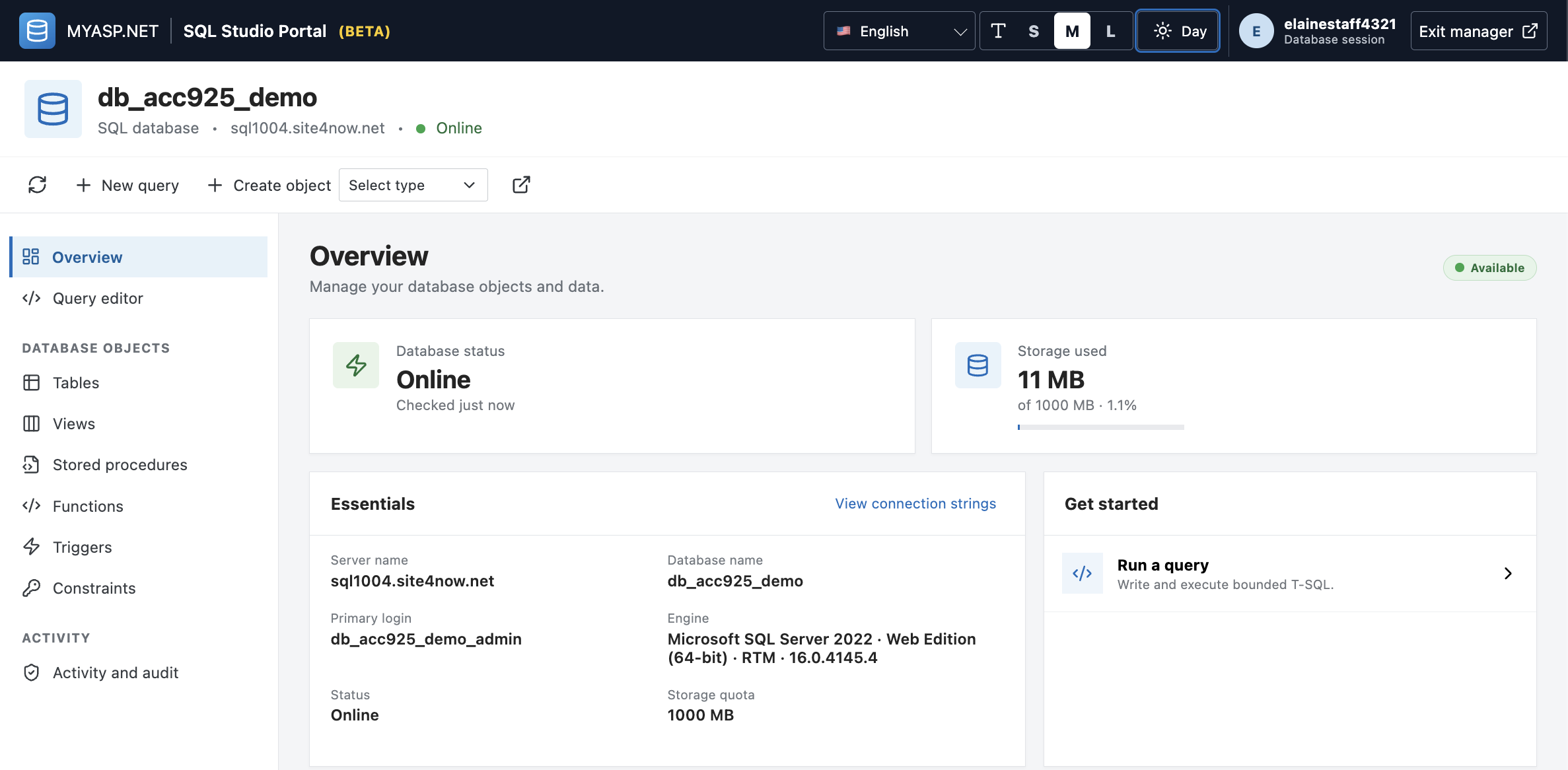Image resolution: width=1568 pixels, height=770 pixels.
Task: Open Stored procedures in the sidebar
Action: point(139,465)
